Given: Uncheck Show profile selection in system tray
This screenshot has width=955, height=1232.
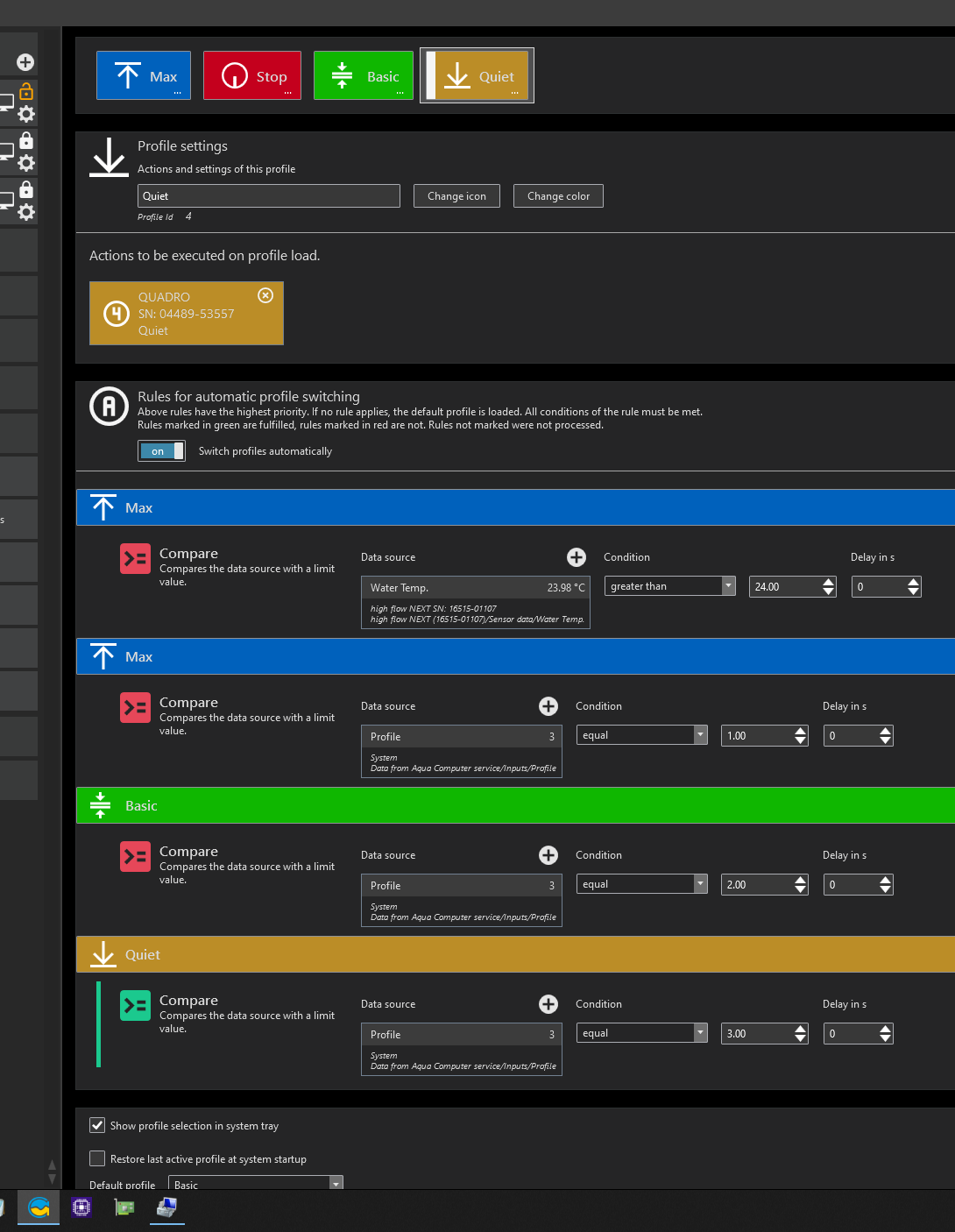Looking at the screenshot, I should (x=97, y=1125).
